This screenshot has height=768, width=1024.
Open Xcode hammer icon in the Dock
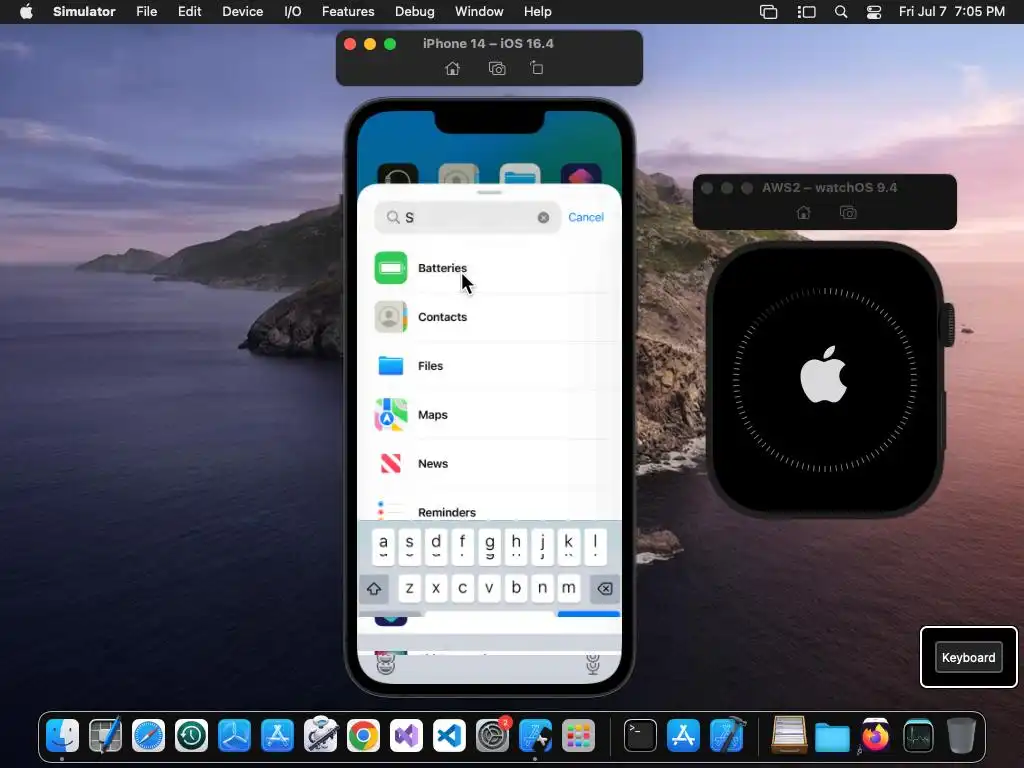(727, 736)
